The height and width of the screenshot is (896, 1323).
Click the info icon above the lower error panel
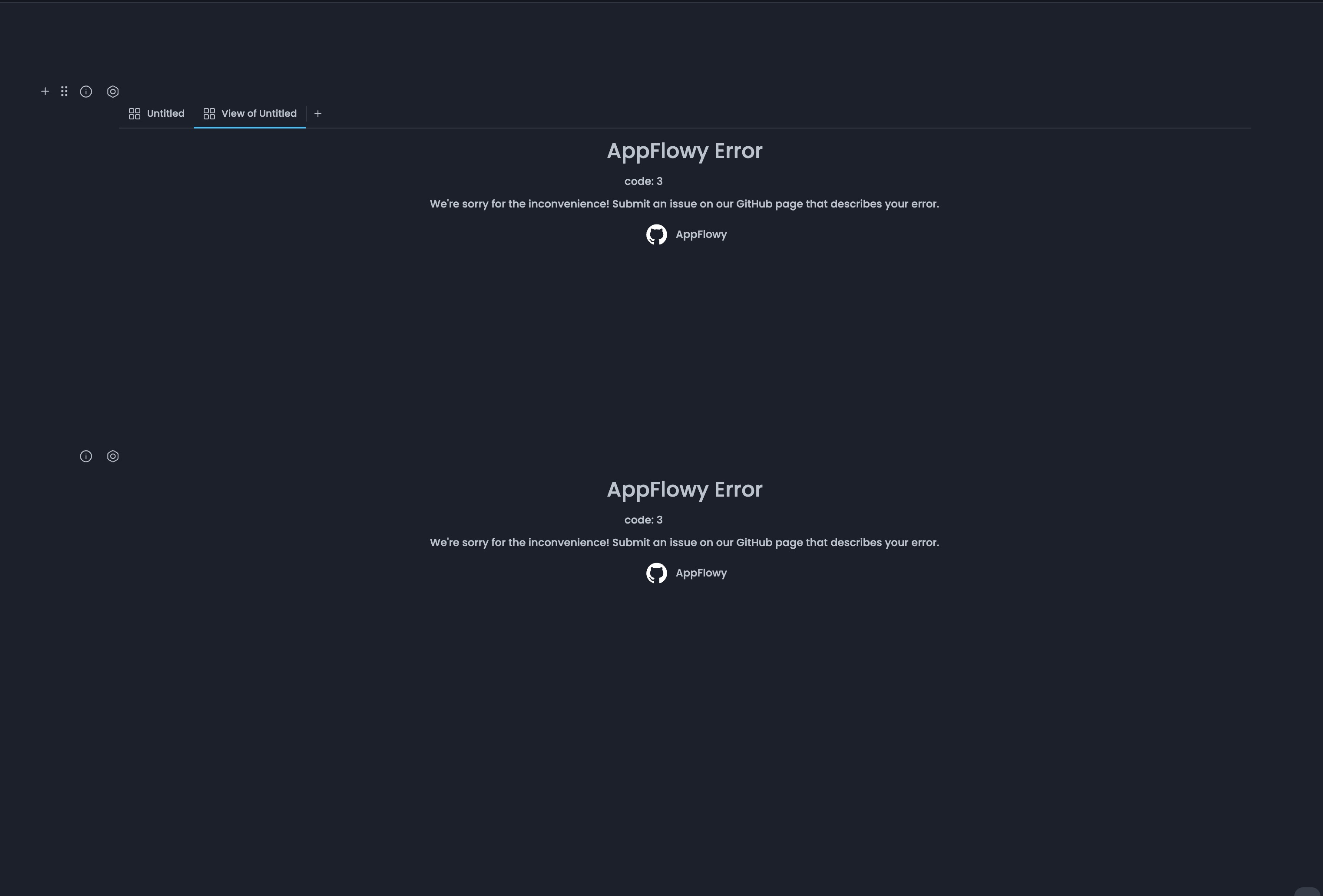pyautogui.click(x=86, y=456)
